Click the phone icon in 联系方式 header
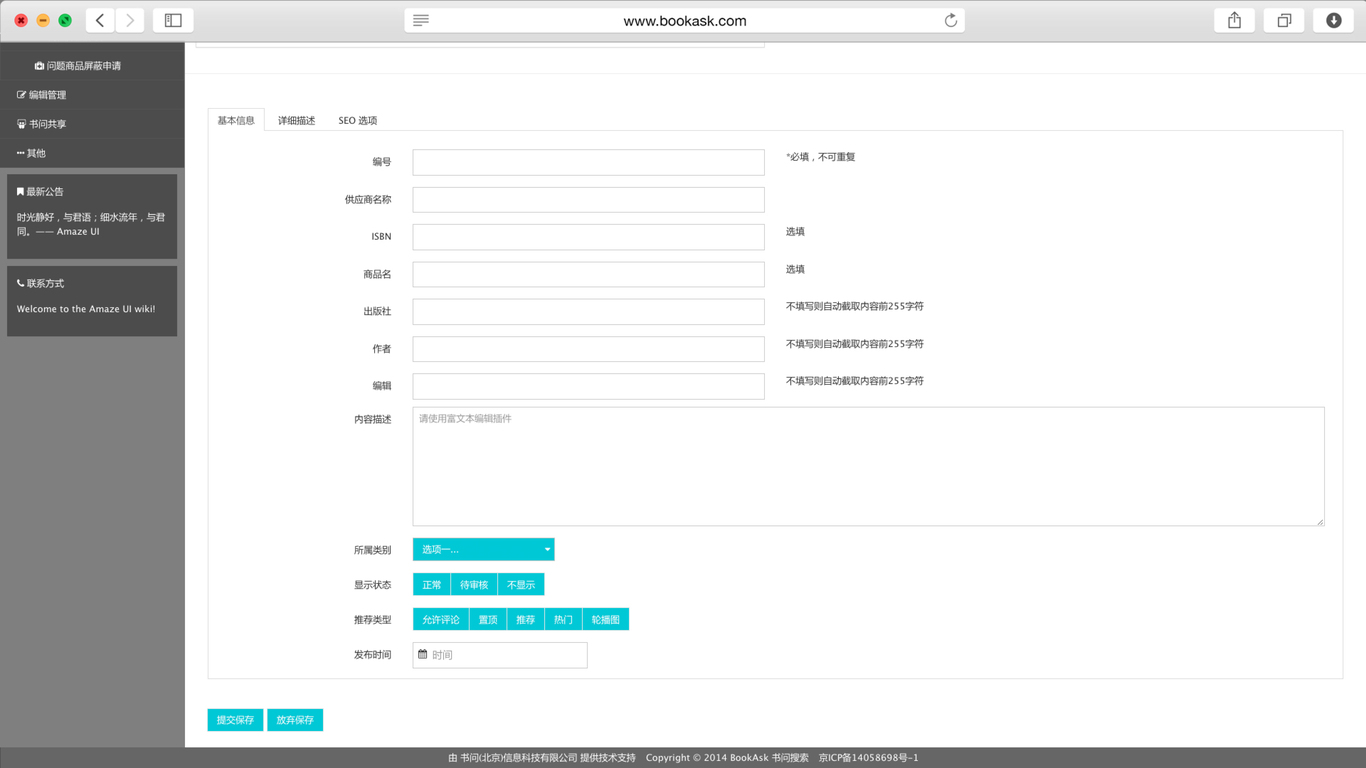Viewport: 1366px width, 768px height. tap(20, 283)
